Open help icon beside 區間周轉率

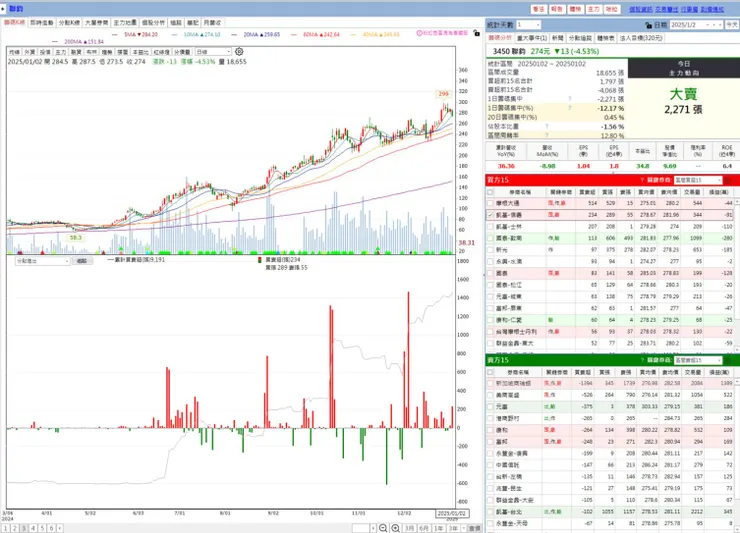[x=547, y=135]
